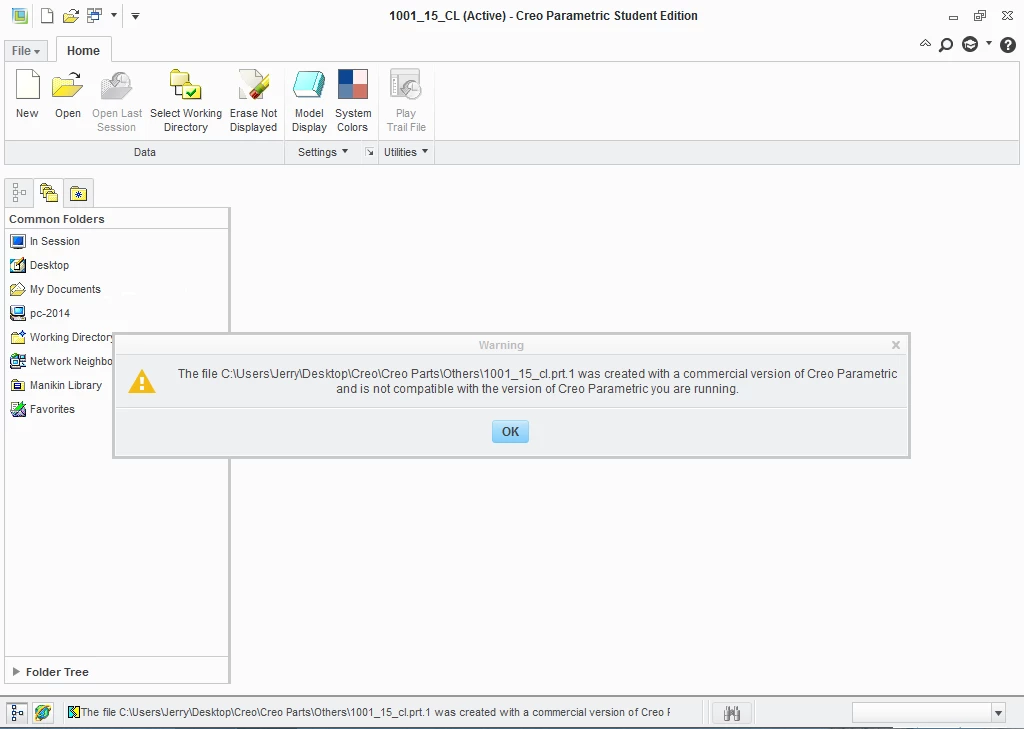This screenshot has width=1024, height=729.
Task: Click the warning triangle icon
Action: pos(142,381)
